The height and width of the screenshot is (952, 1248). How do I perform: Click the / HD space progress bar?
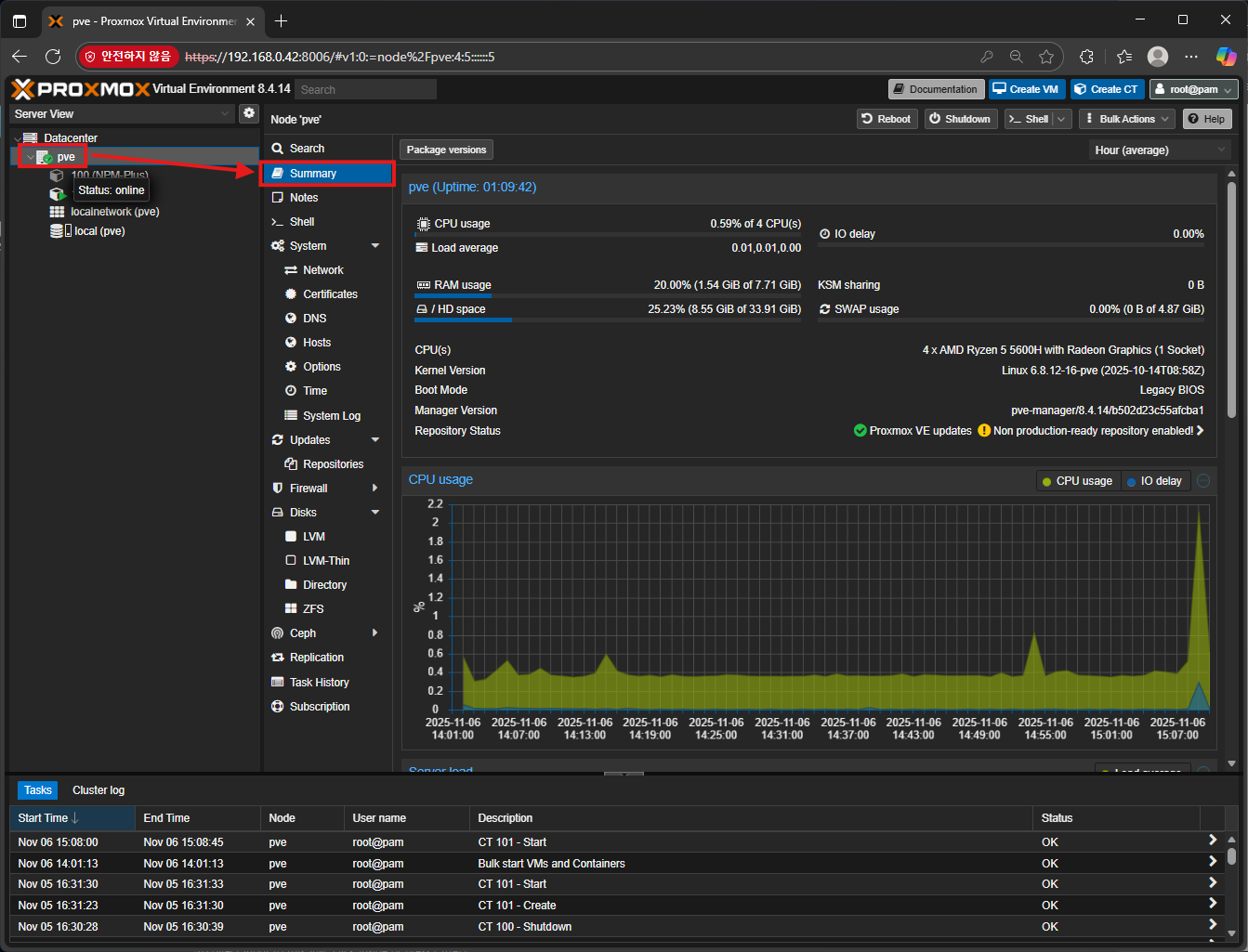tap(608, 320)
